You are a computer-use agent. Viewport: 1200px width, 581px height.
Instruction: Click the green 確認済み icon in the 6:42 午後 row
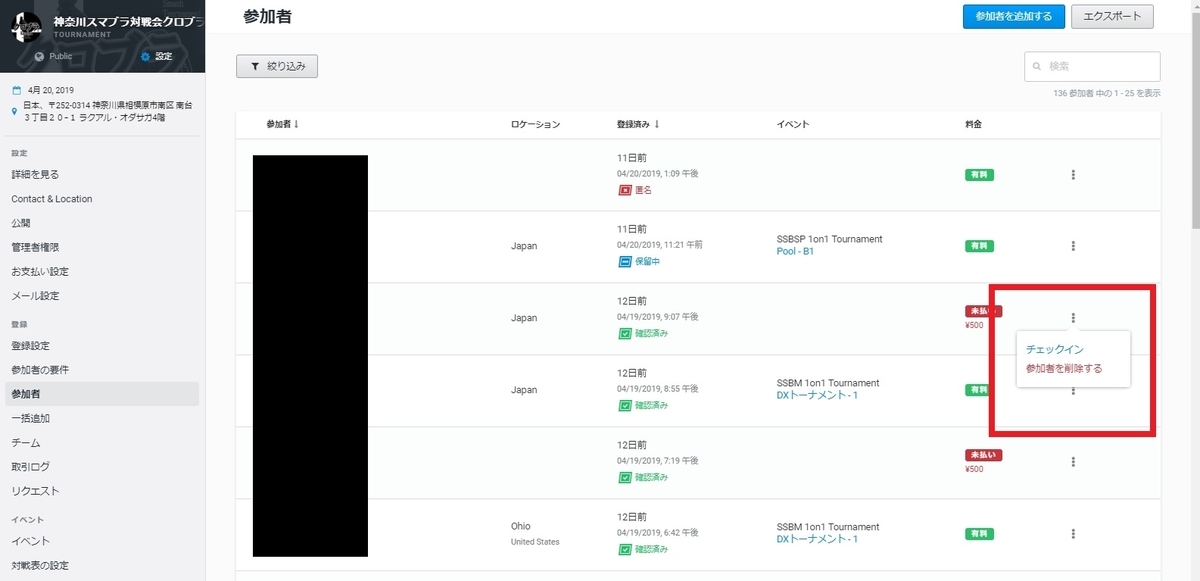(x=624, y=550)
